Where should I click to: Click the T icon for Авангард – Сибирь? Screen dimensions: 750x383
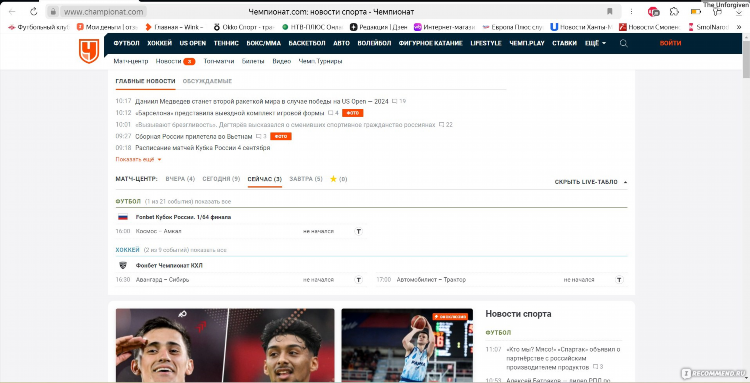pos(358,280)
